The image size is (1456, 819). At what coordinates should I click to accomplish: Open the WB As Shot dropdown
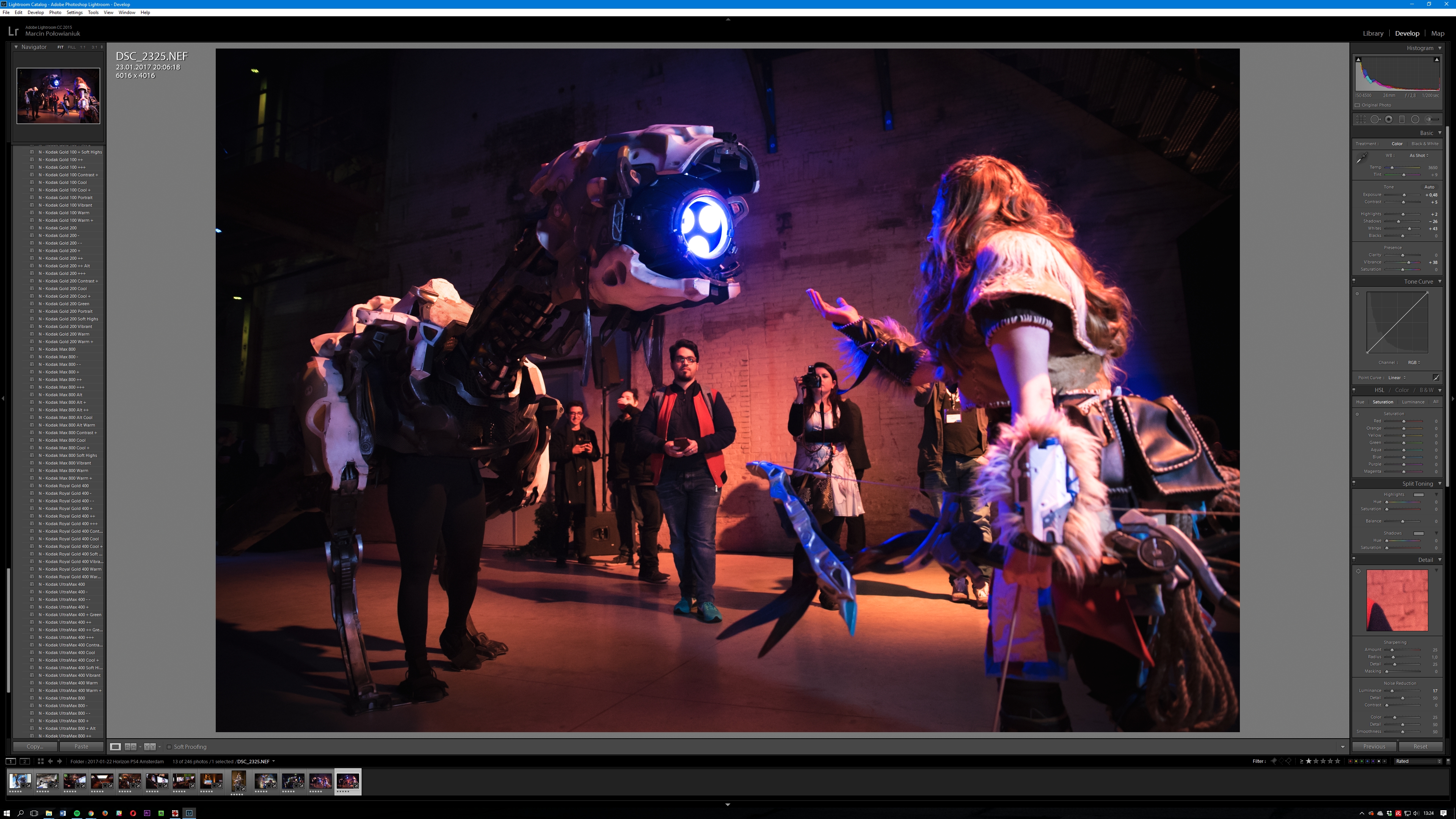click(x=1419, y=155)
